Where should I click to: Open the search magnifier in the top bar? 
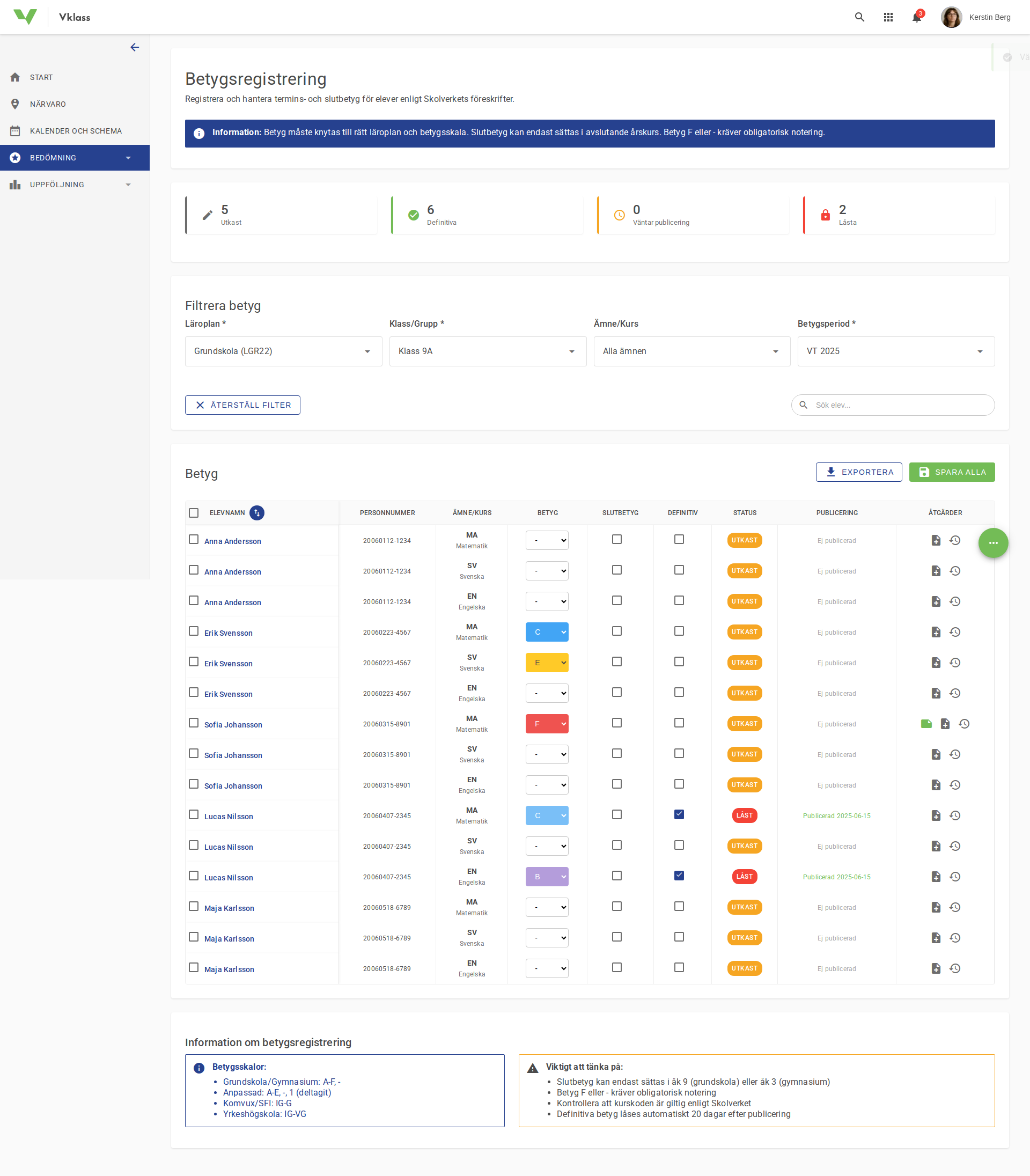point(859,17)
